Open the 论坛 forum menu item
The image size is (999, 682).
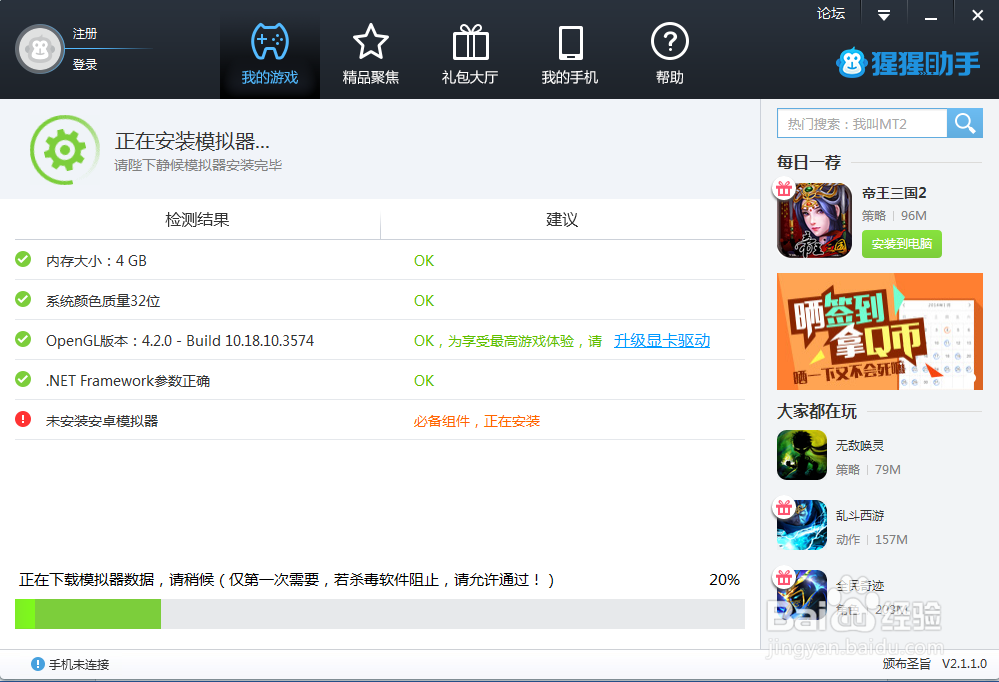coord(830,14)
